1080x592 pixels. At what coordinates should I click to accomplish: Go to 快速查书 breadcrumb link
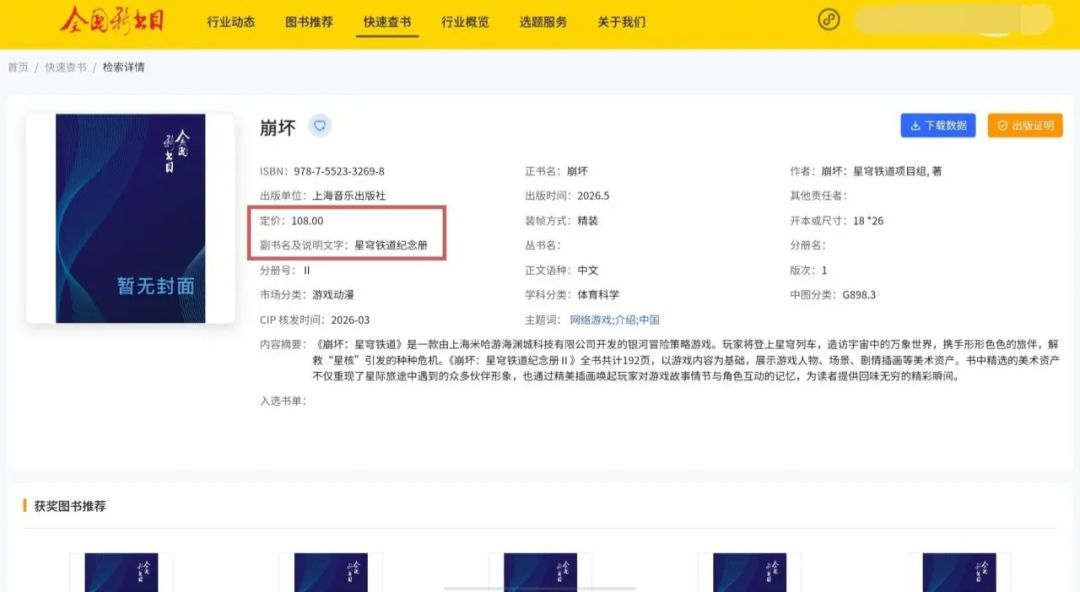pos(65,67)
